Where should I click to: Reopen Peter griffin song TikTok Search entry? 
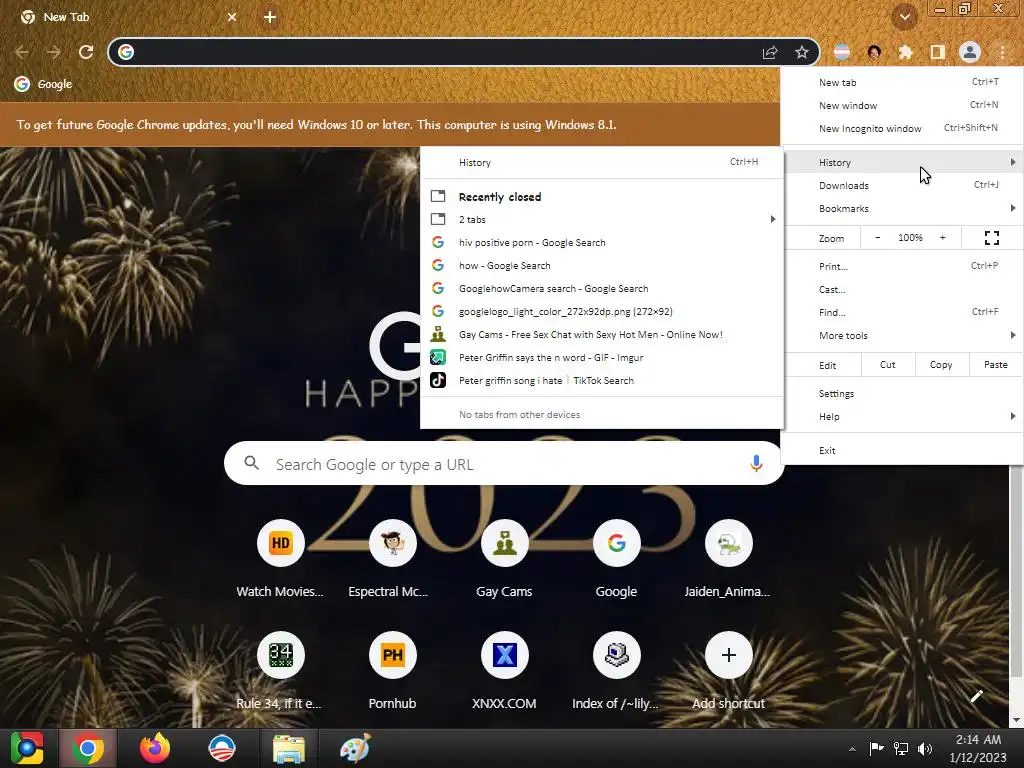pyautogui.click(x=601, y=380)
